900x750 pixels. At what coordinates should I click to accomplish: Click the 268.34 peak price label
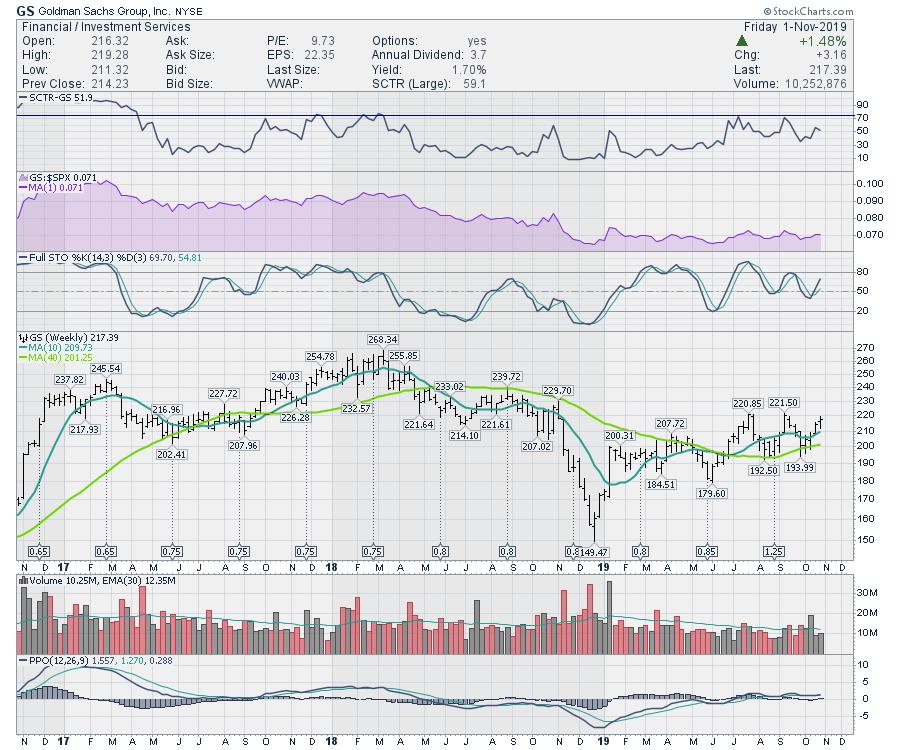click(x=383, y=340)
